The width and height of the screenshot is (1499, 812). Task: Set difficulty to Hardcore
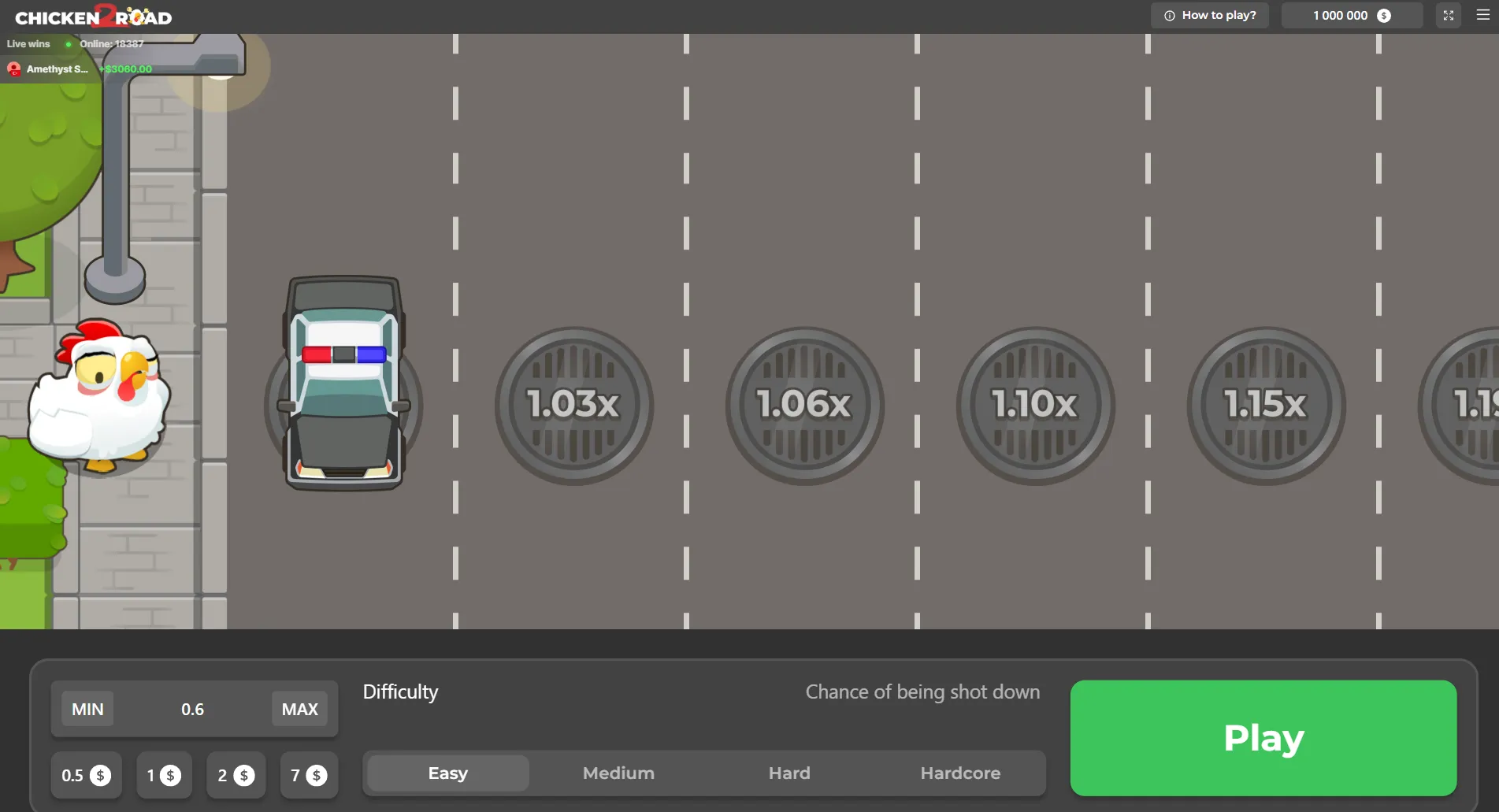pyautogui.click(x=960, y=773)
